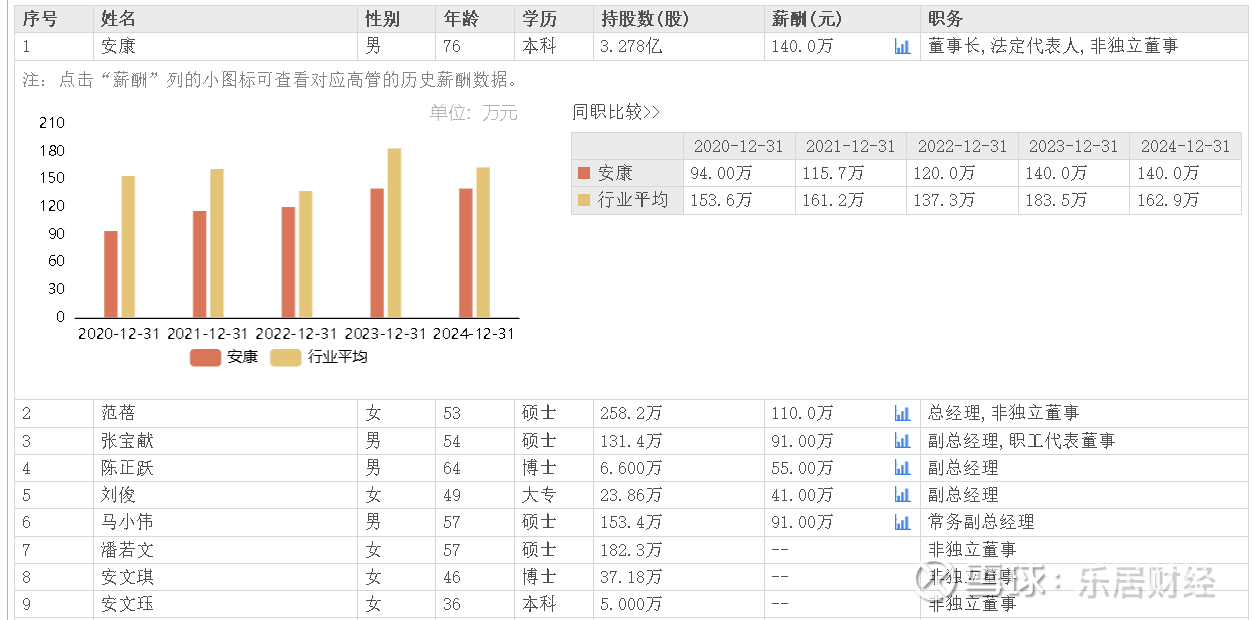
Task: Click the 性别 column header
Action: pos(382,19)
